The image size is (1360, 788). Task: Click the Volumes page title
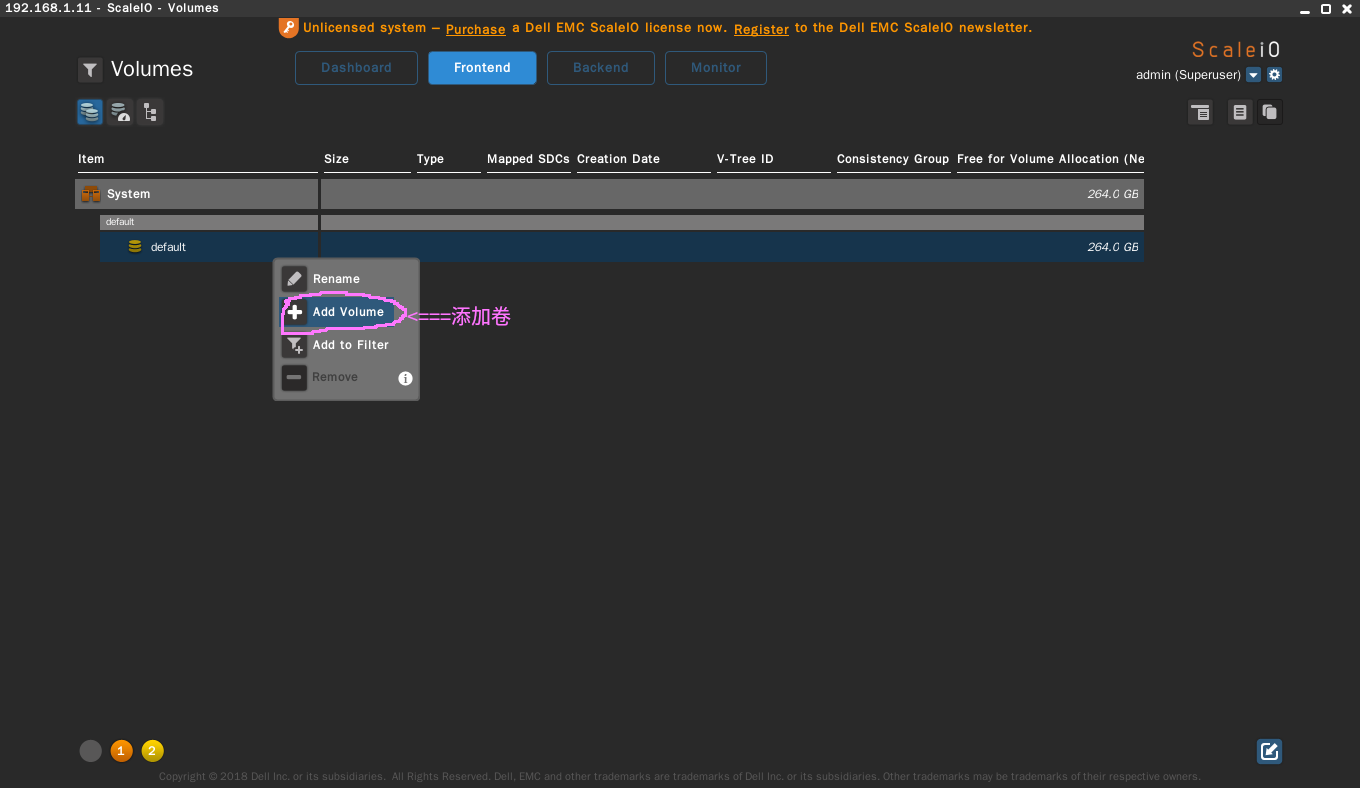pyautogui.click(x=152, y=69)
